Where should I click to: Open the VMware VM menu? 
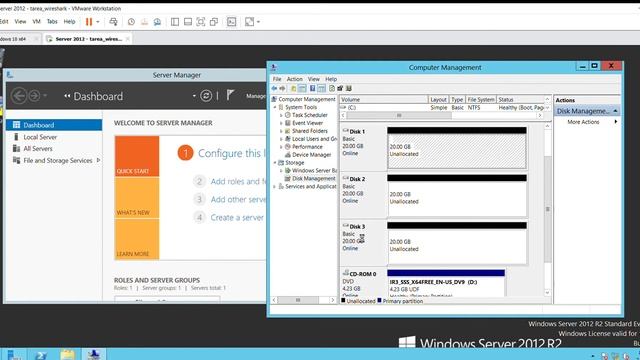36,22
